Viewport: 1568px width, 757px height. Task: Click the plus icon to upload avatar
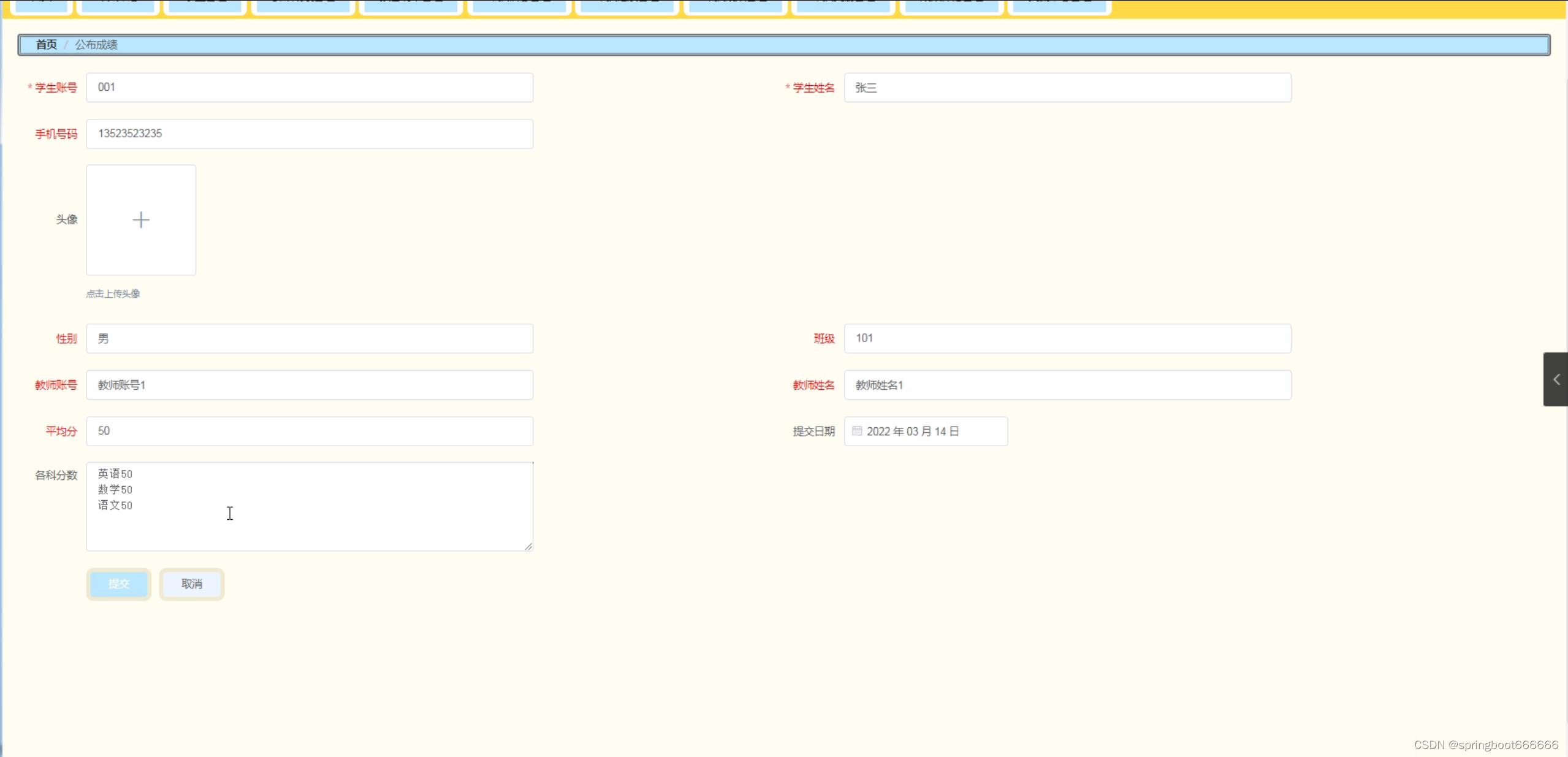tap(141, 219)
